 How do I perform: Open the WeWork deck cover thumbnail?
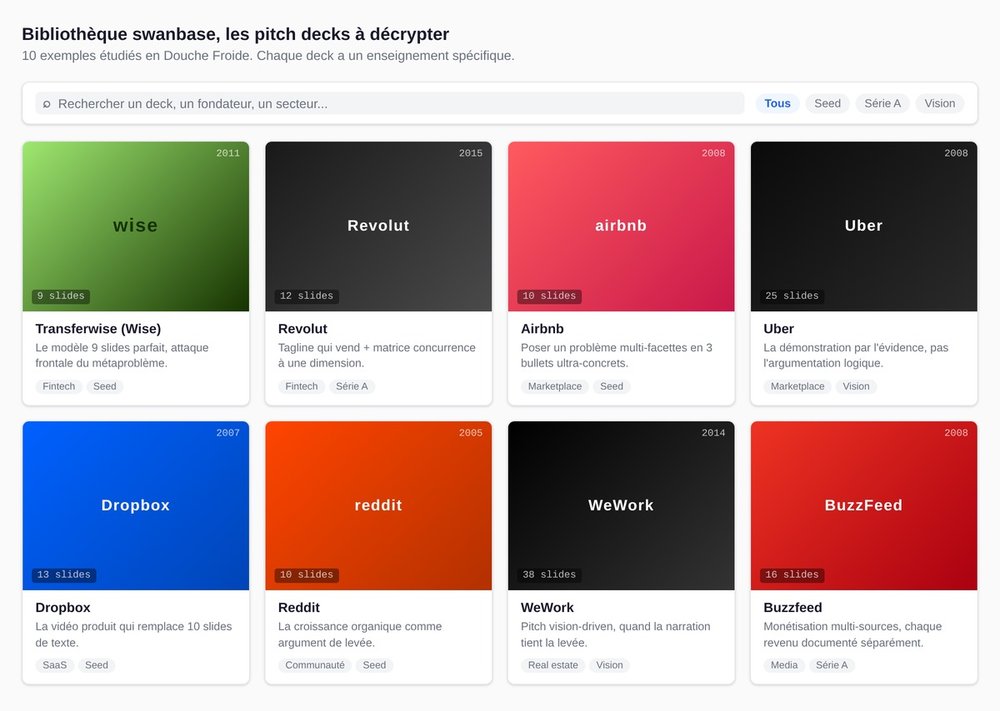621,506
